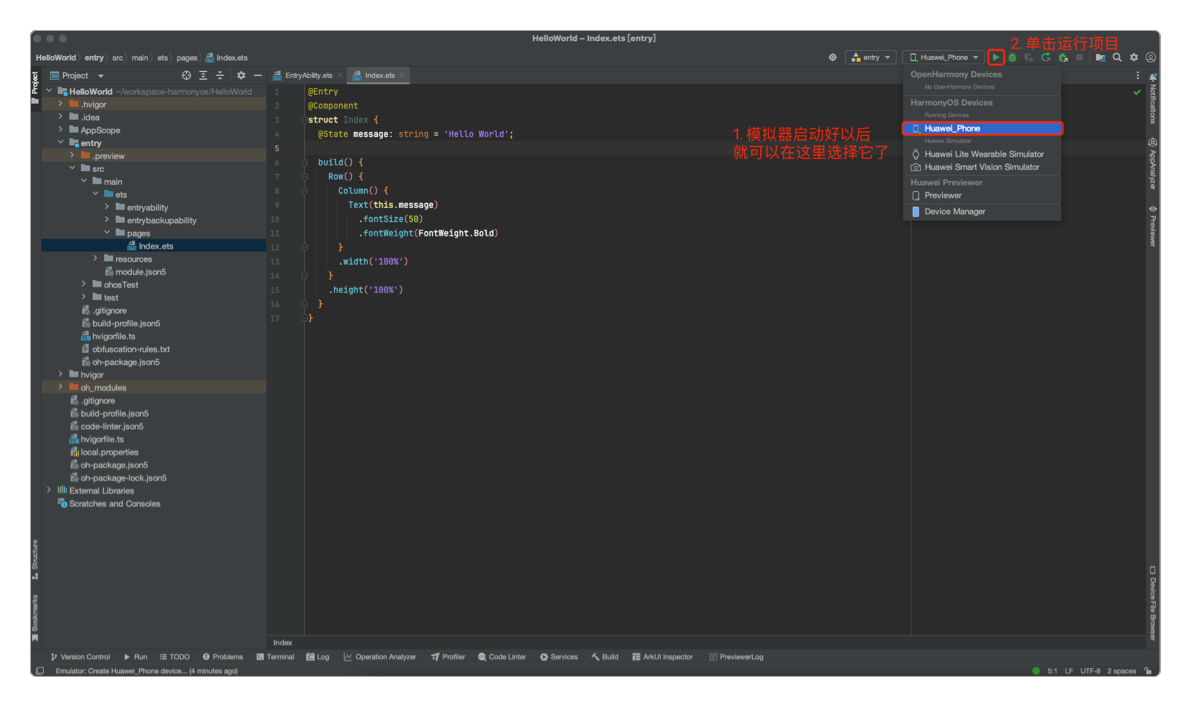Click the Apply Changes reload icon

pos(1046,58)
